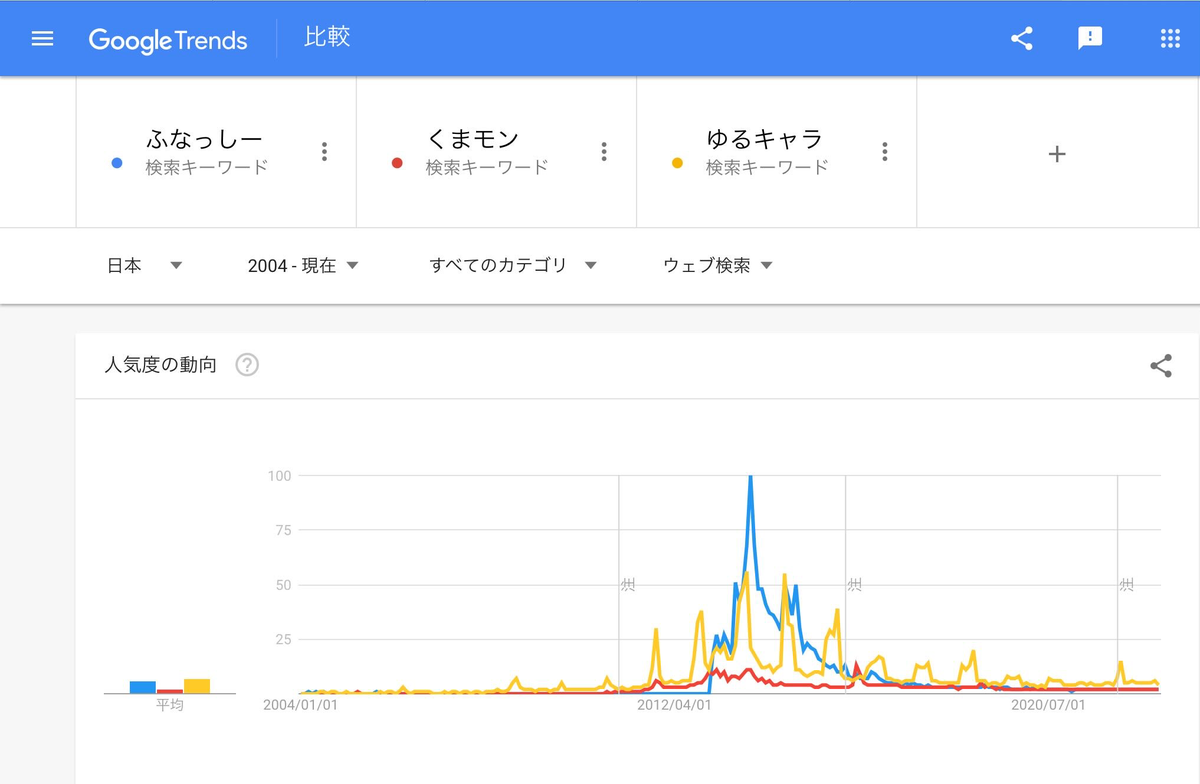1200x784 pixels.
Task: Send feedback using the header feedback icon
Action: 1090,39
